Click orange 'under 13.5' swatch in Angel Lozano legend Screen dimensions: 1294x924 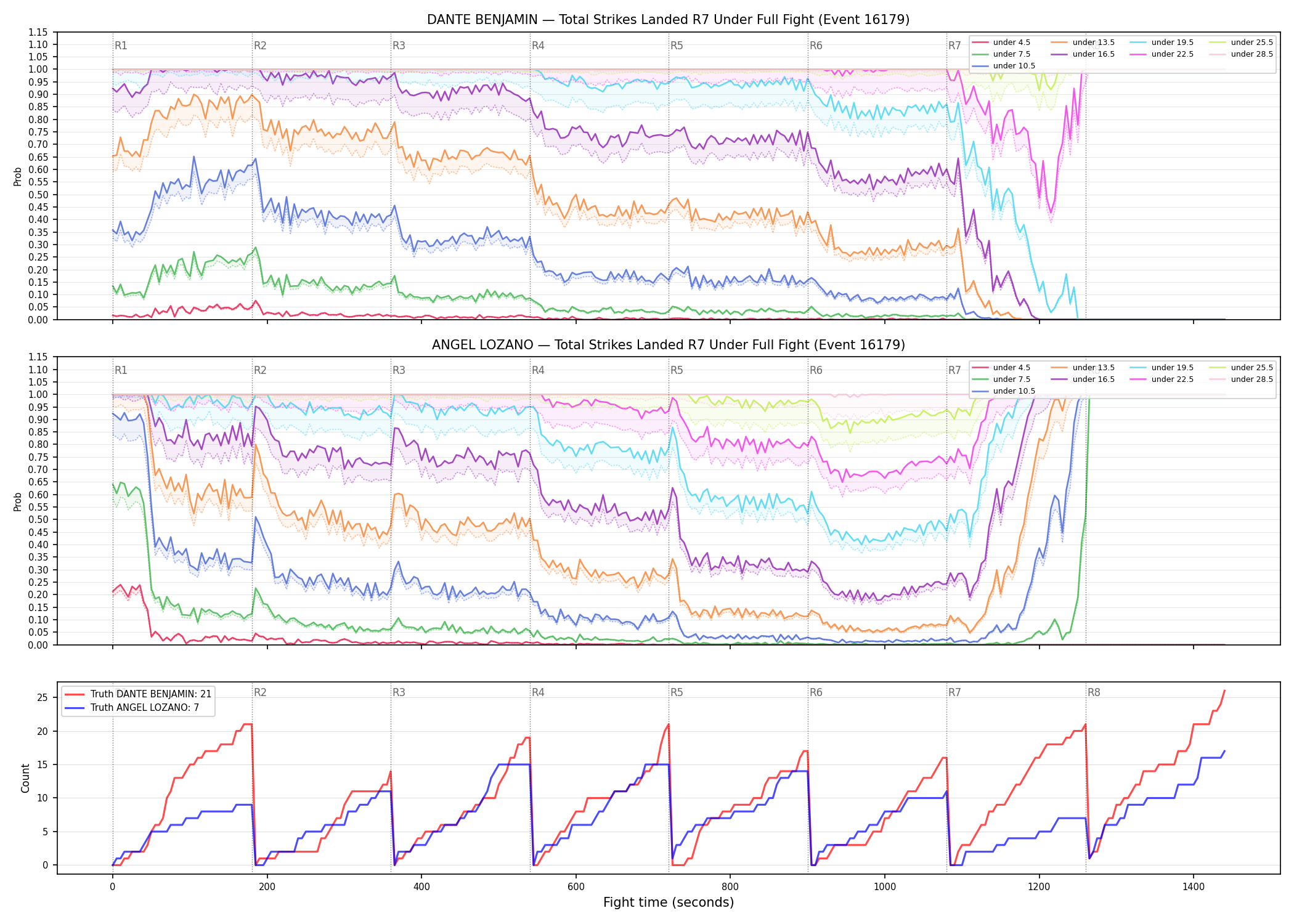1060,368
